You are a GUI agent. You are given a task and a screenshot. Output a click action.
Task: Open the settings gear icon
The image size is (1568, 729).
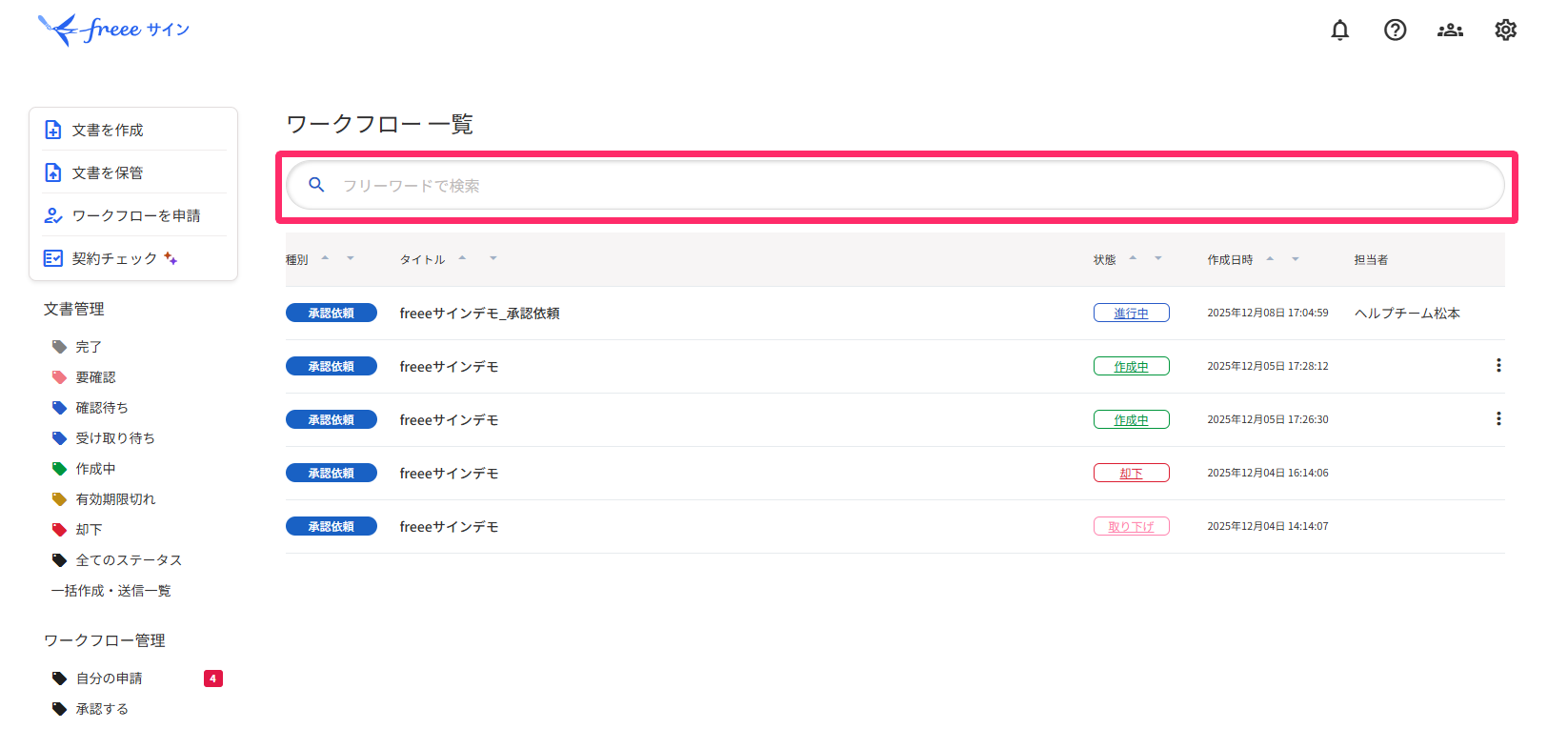click(1505, 30)
